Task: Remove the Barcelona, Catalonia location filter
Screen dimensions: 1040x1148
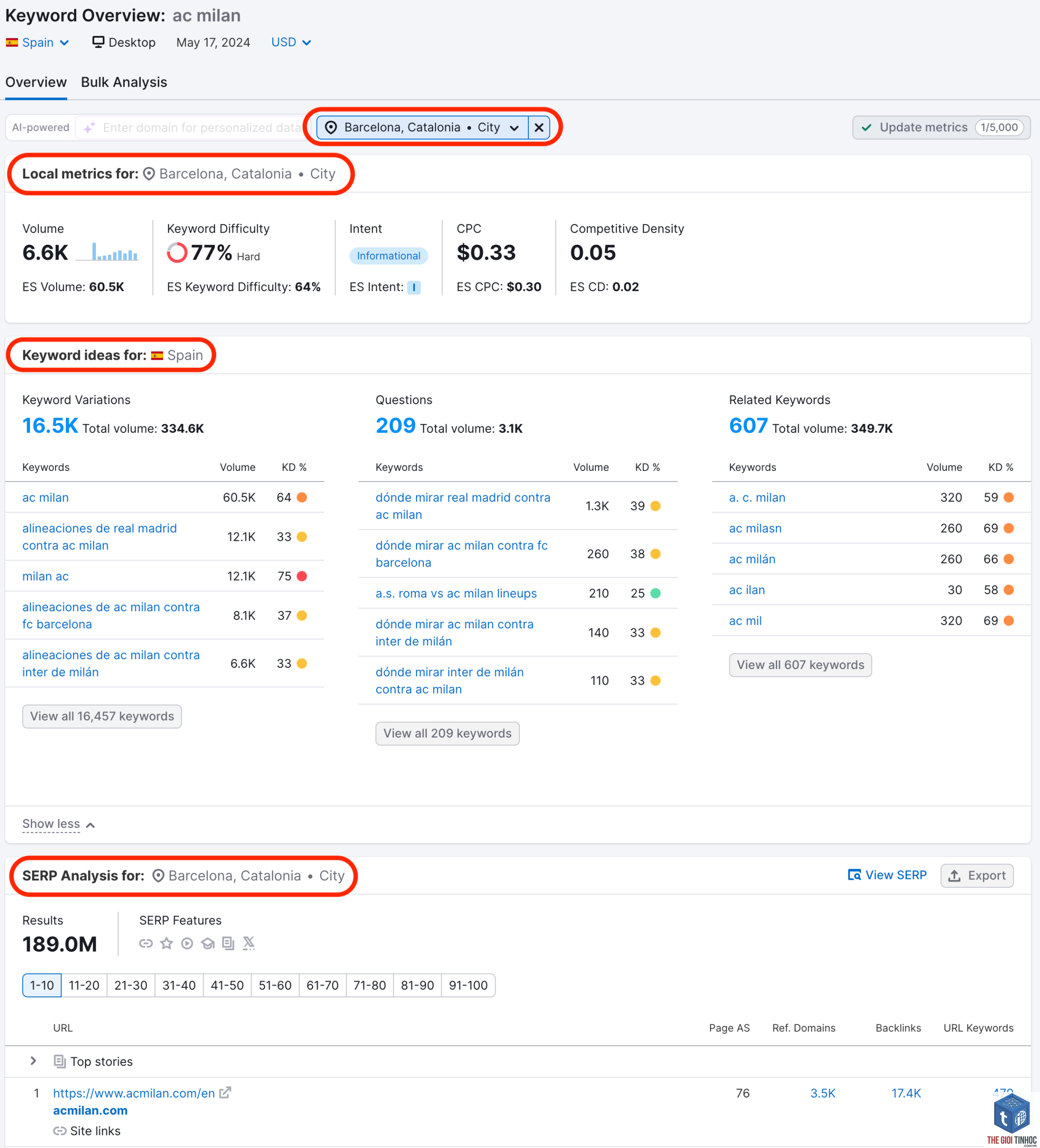Action: tap(539, 127)
